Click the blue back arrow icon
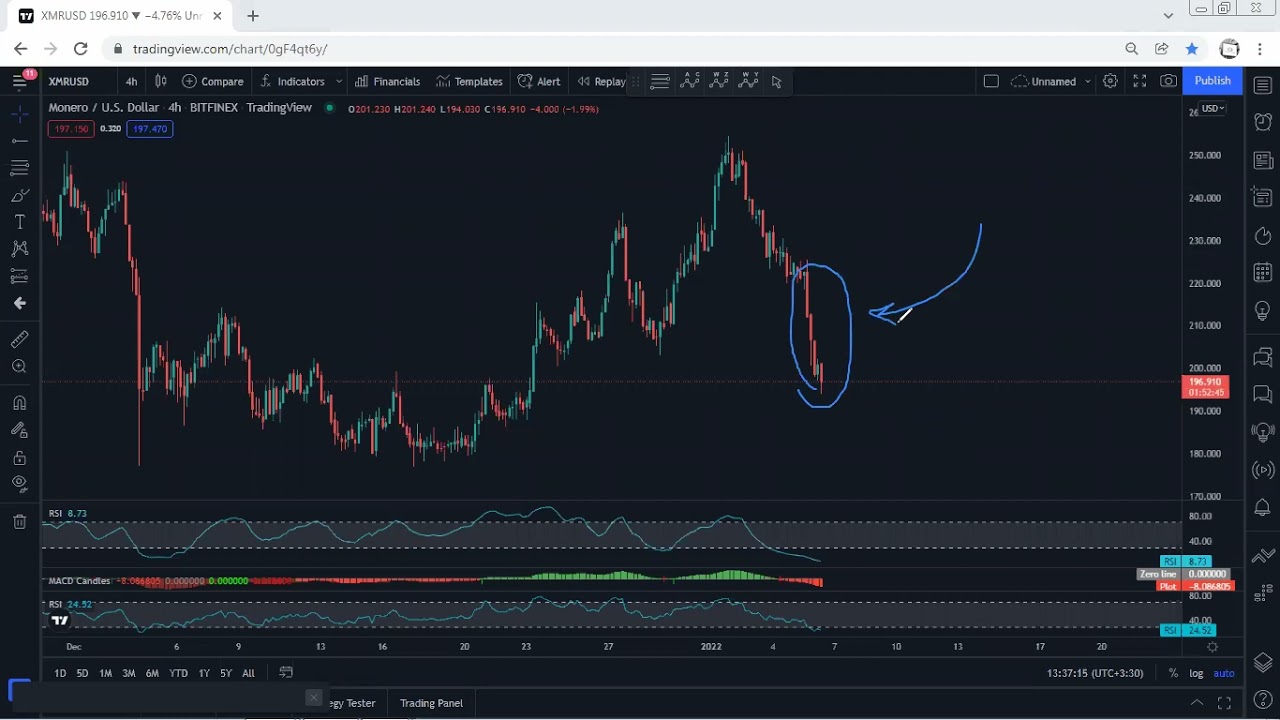 tap(19, 303)
